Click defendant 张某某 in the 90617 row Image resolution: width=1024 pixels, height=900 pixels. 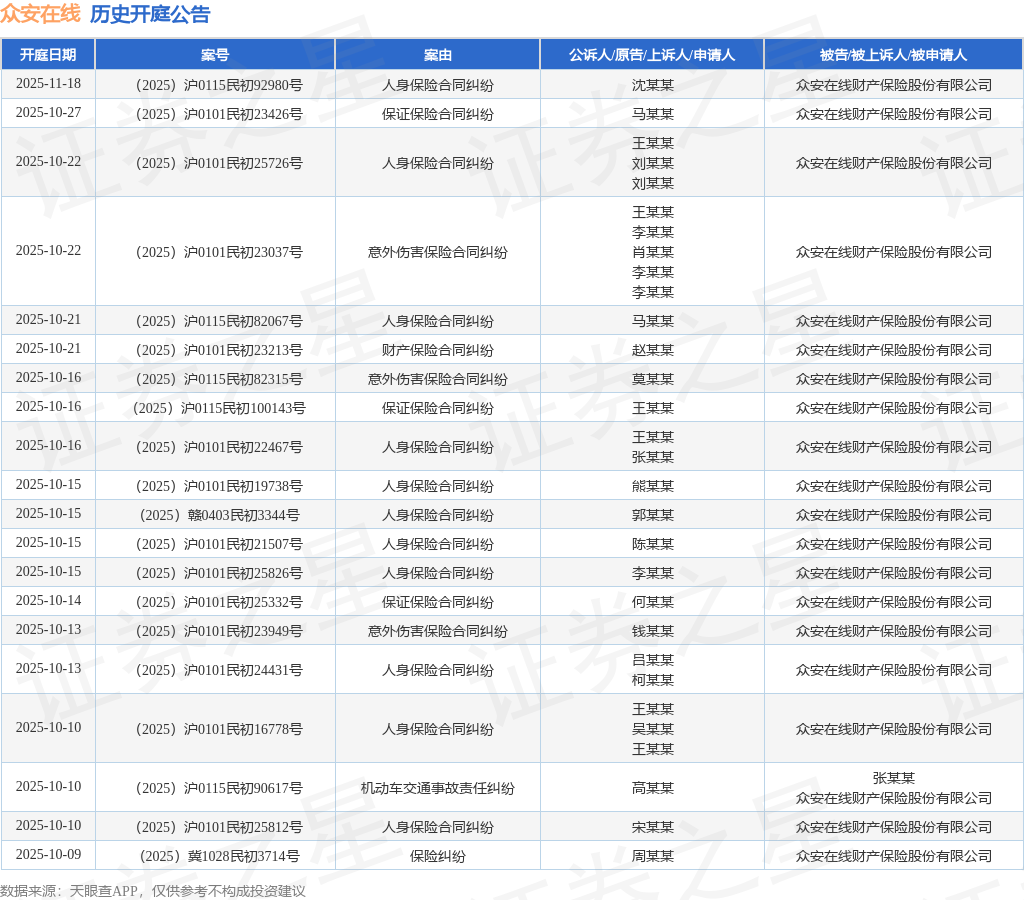tap(893, 778)
